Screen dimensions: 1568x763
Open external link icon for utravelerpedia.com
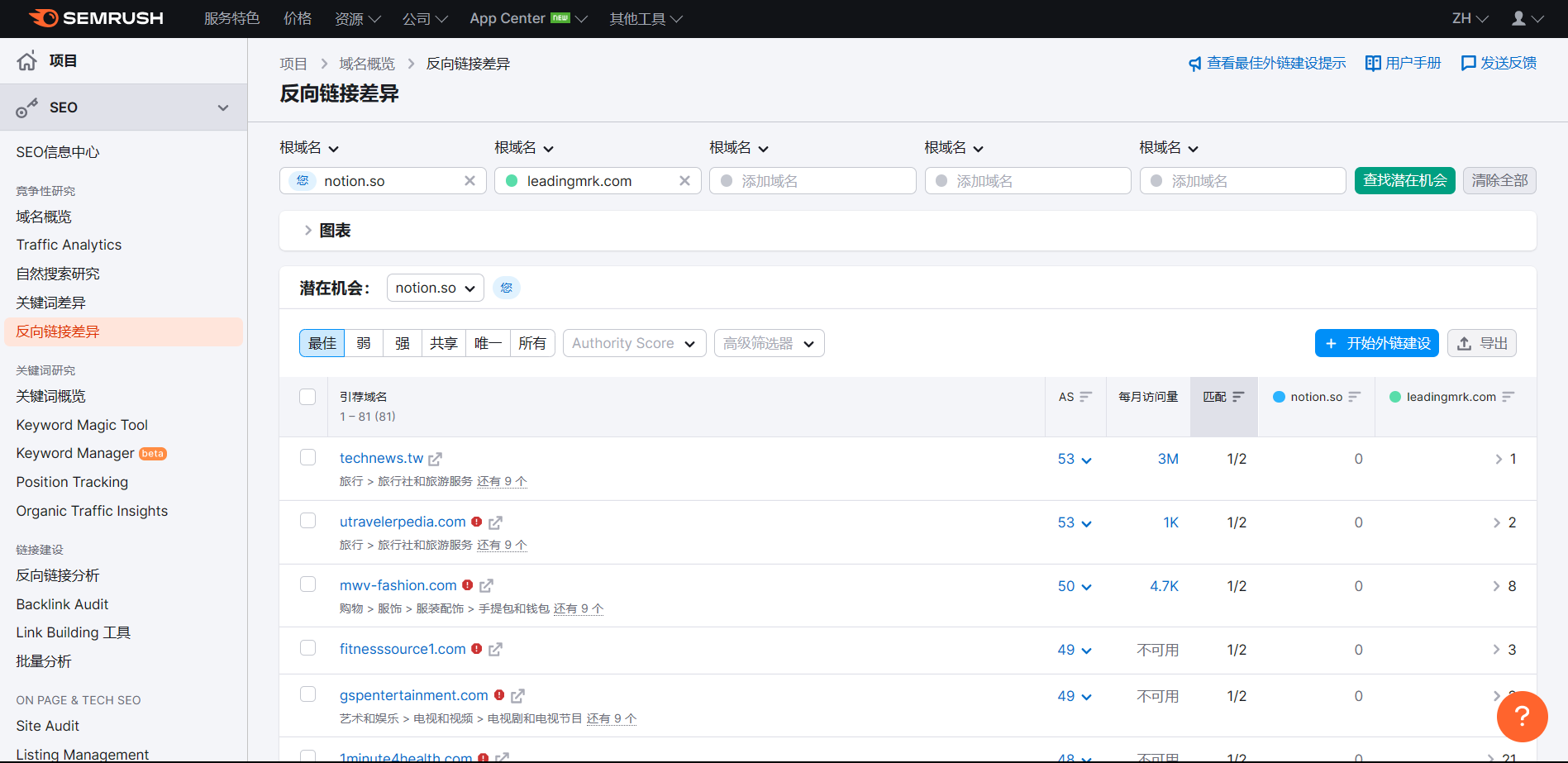495,522
